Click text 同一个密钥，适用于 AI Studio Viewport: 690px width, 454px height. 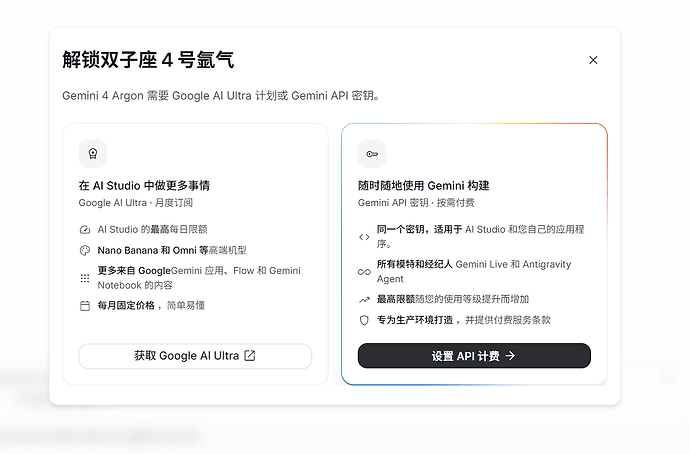coord(481,236)
